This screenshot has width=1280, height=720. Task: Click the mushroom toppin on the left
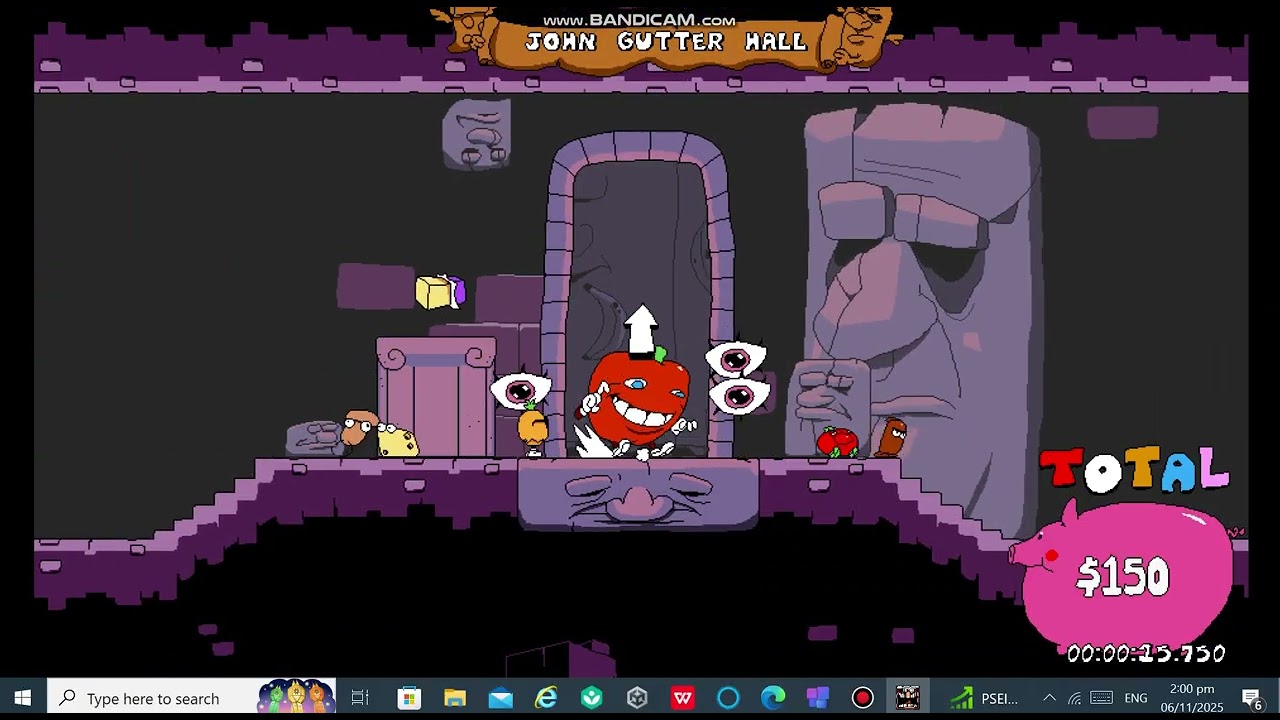tap(357, 430)
